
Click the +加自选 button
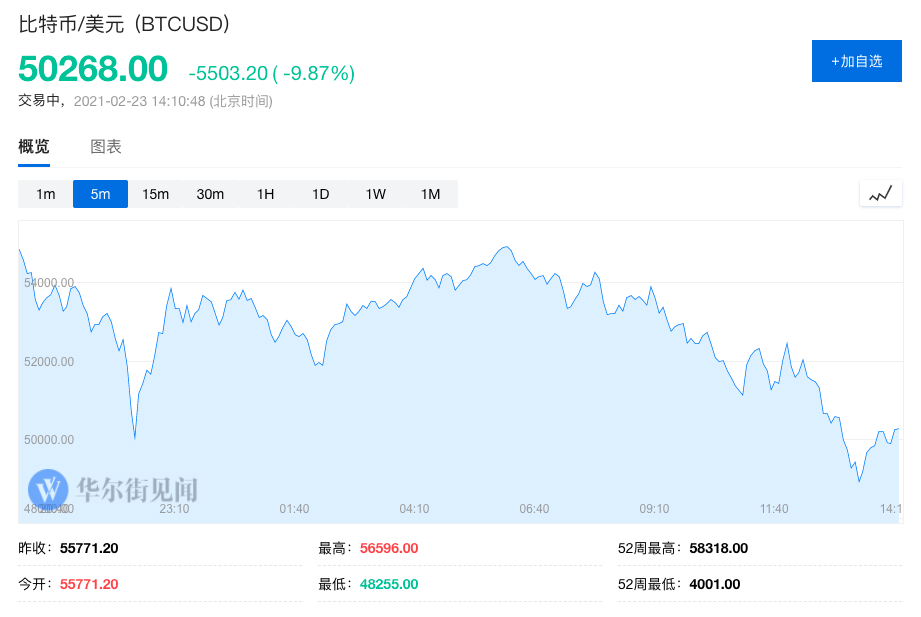click(x=856, y=60)
